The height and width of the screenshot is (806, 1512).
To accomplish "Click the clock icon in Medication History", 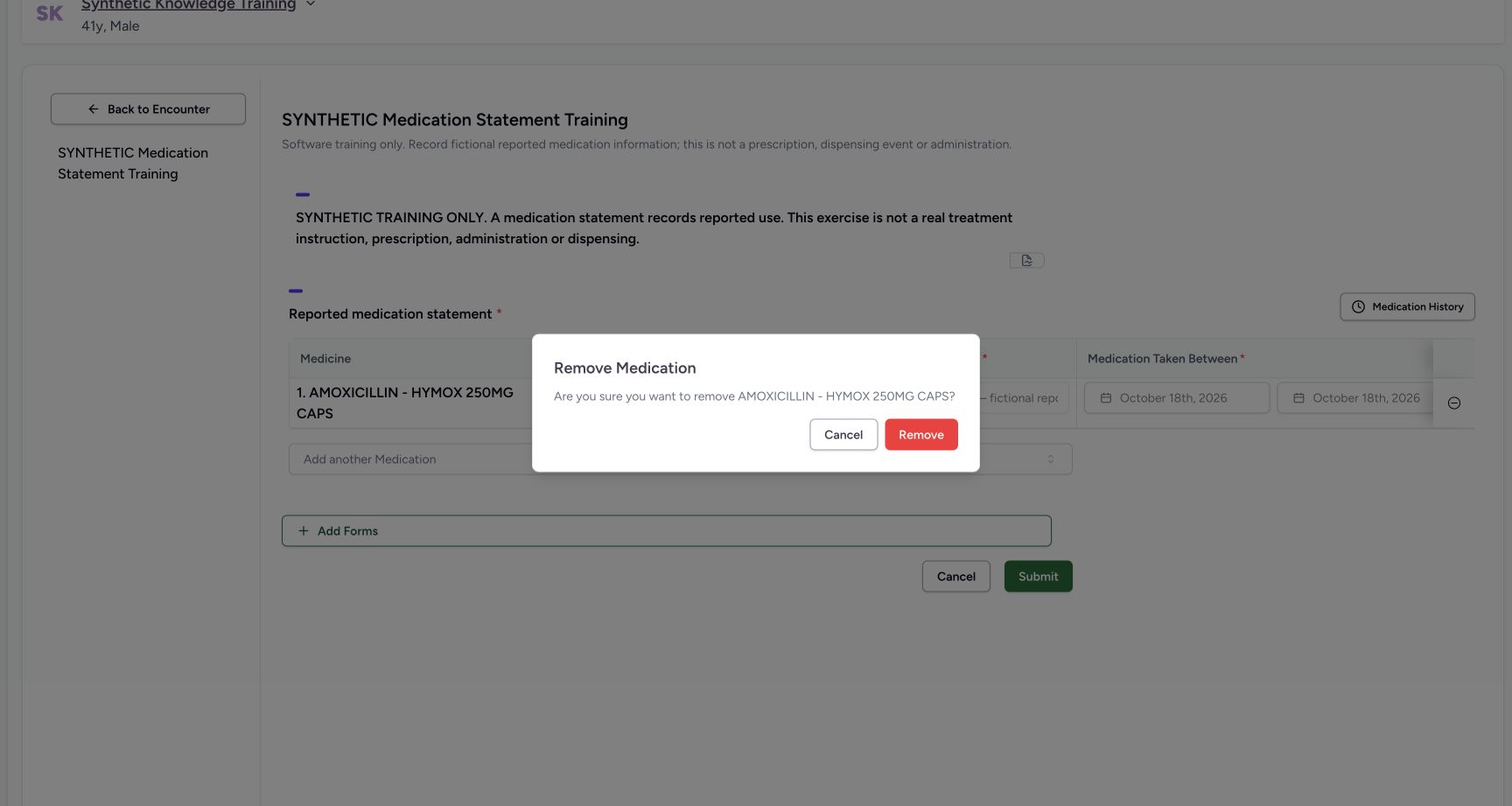I will click(1358, 307).
